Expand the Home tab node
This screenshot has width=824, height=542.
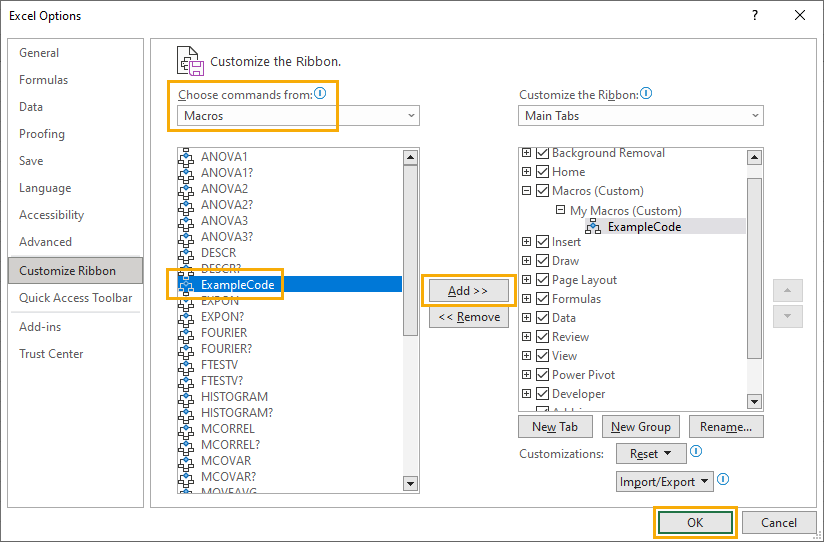coord(527,172)
